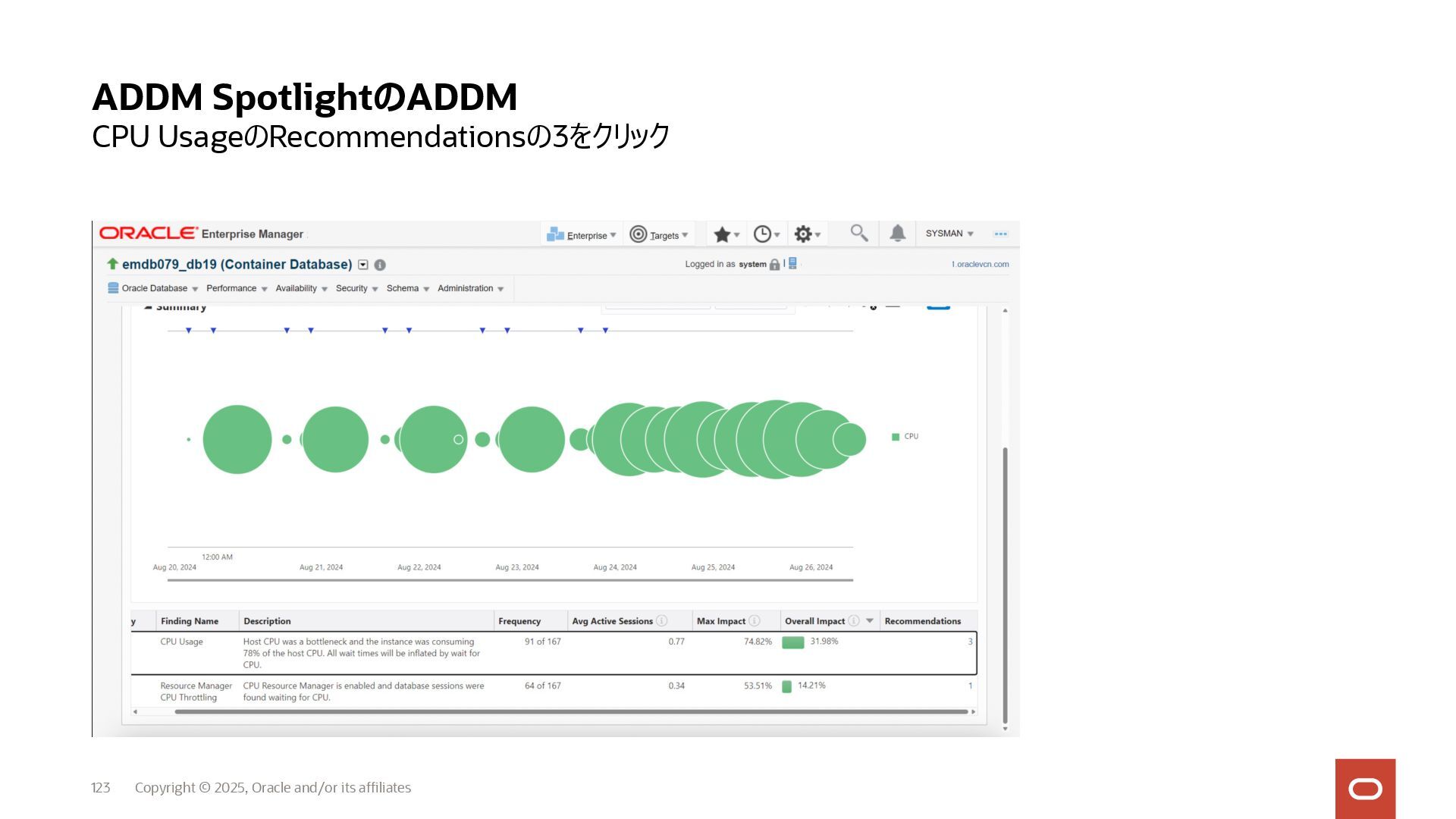Click table scroll left arrow
Viewport: 1456px width, 819px height.
[x=135, y=712]
